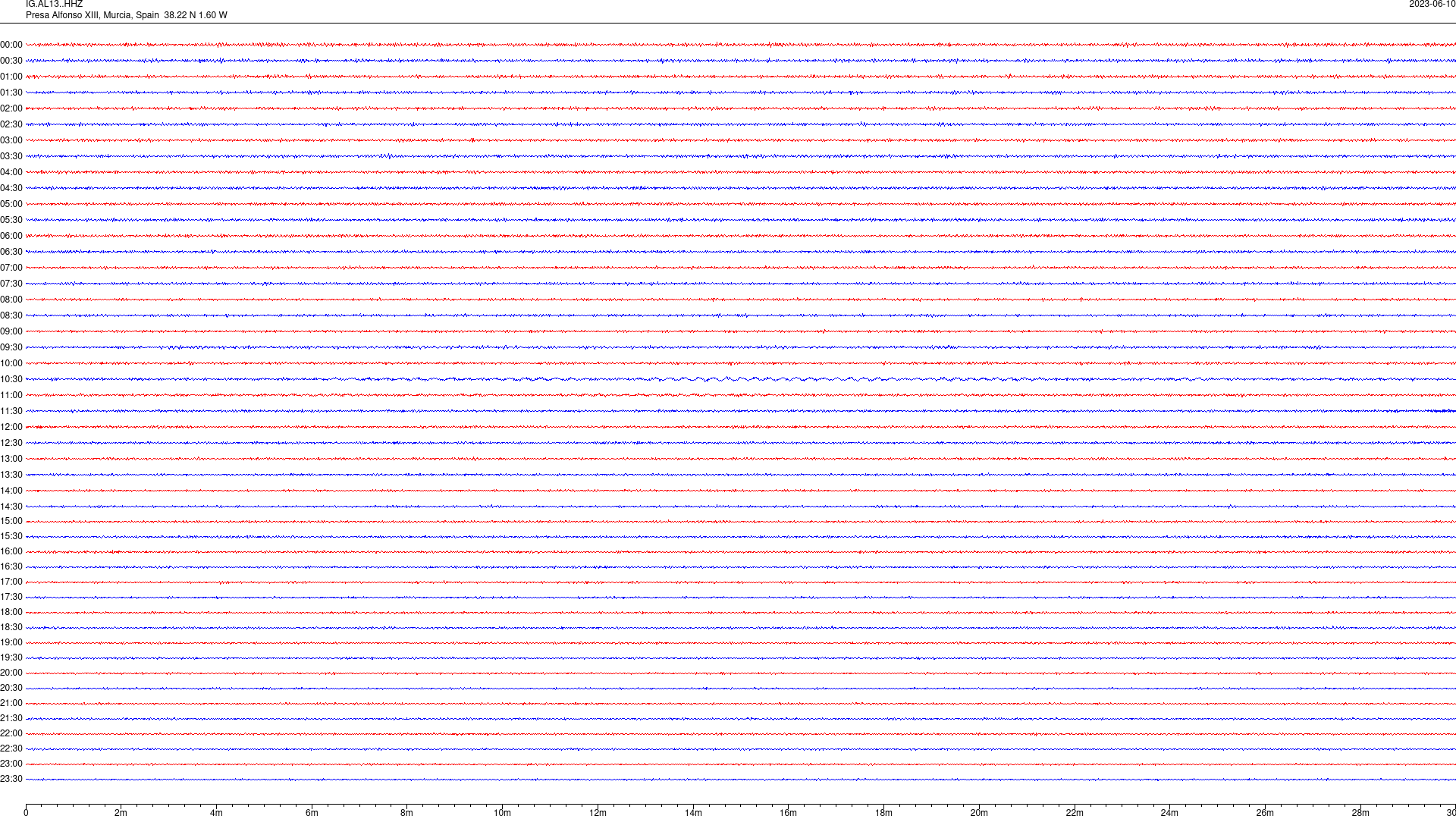Select the 14:00 trace time label
This screenshot has height=819, width=1456.
coord(11,491)
